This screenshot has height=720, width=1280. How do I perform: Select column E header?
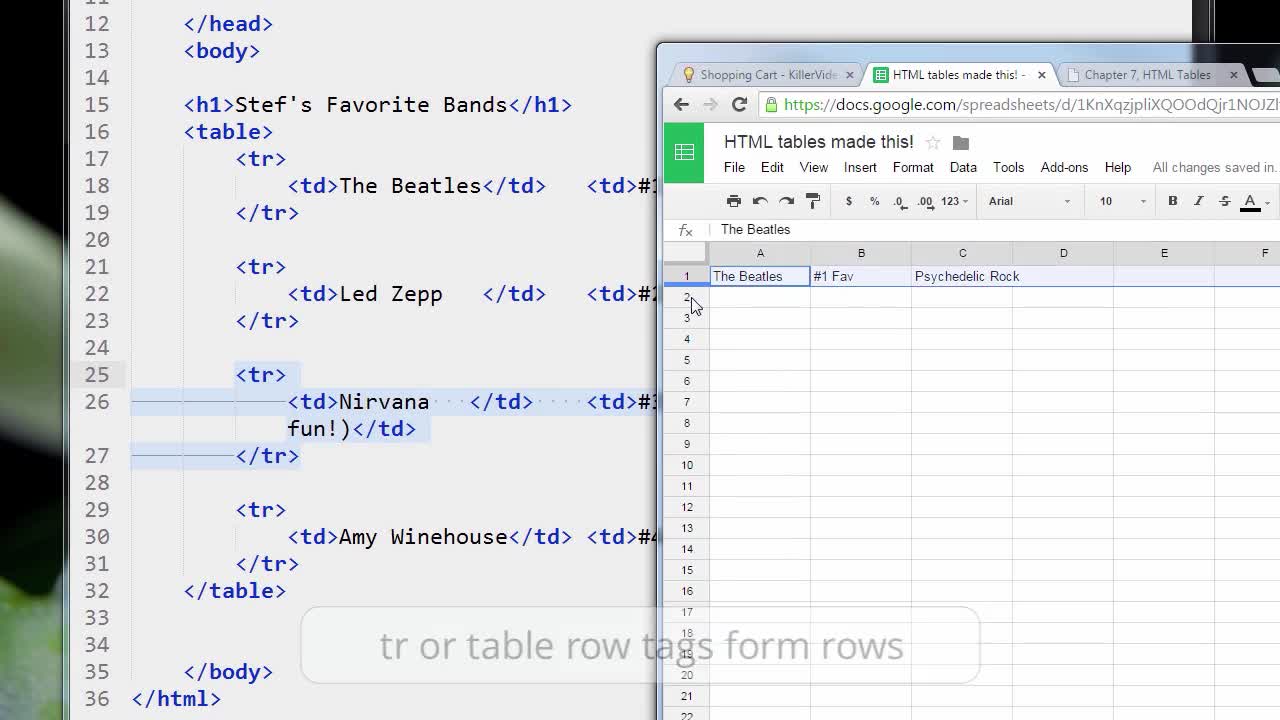[1164, 253]
